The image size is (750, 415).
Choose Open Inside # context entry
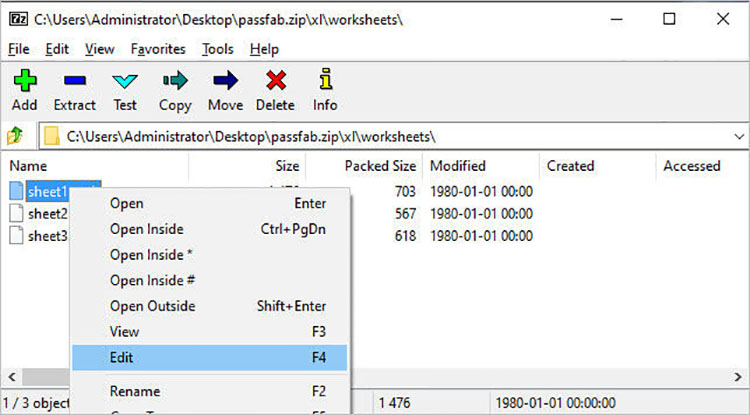pos(210,280)
